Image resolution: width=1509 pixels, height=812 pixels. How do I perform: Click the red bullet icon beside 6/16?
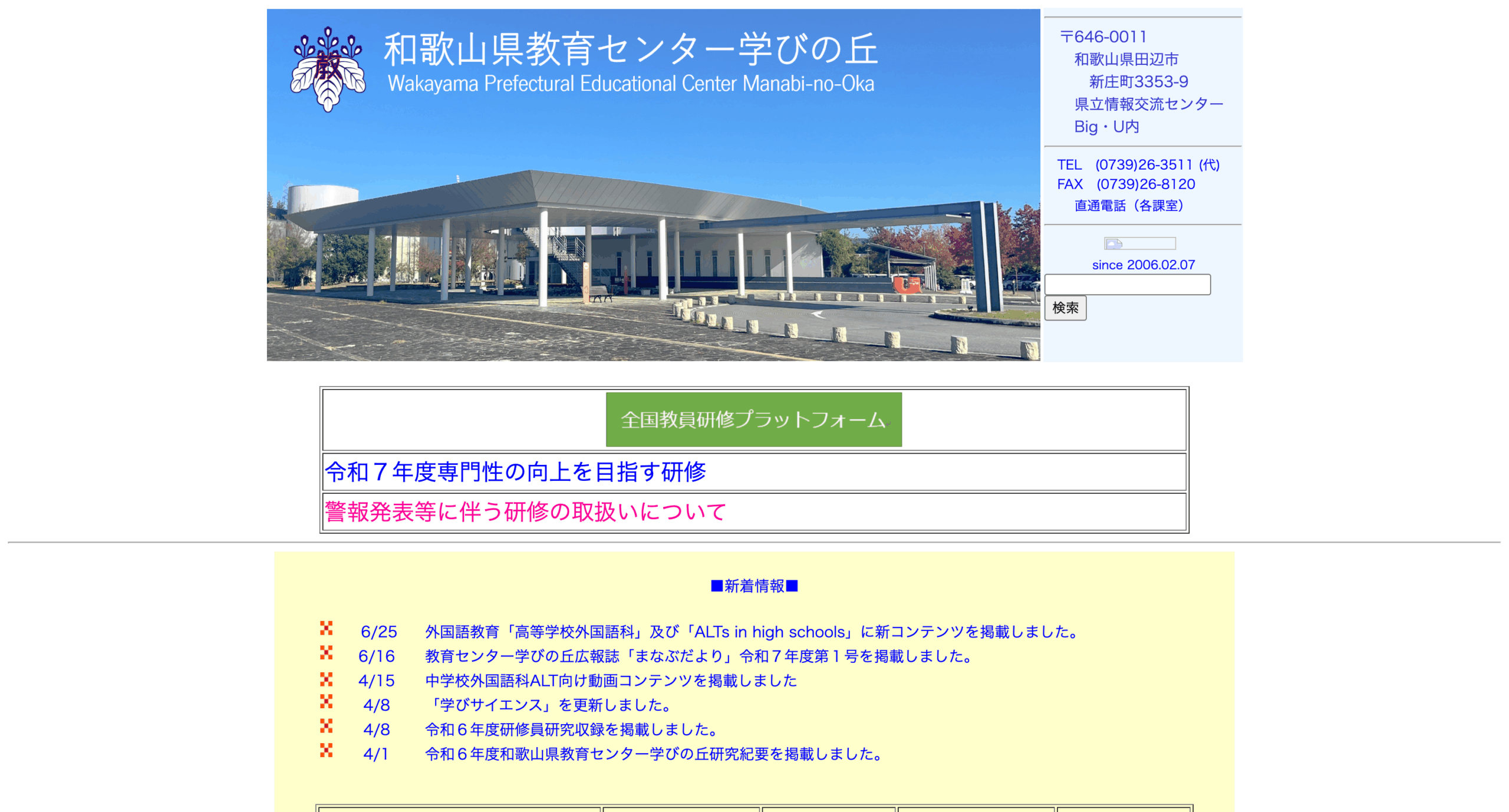point(326,652)
